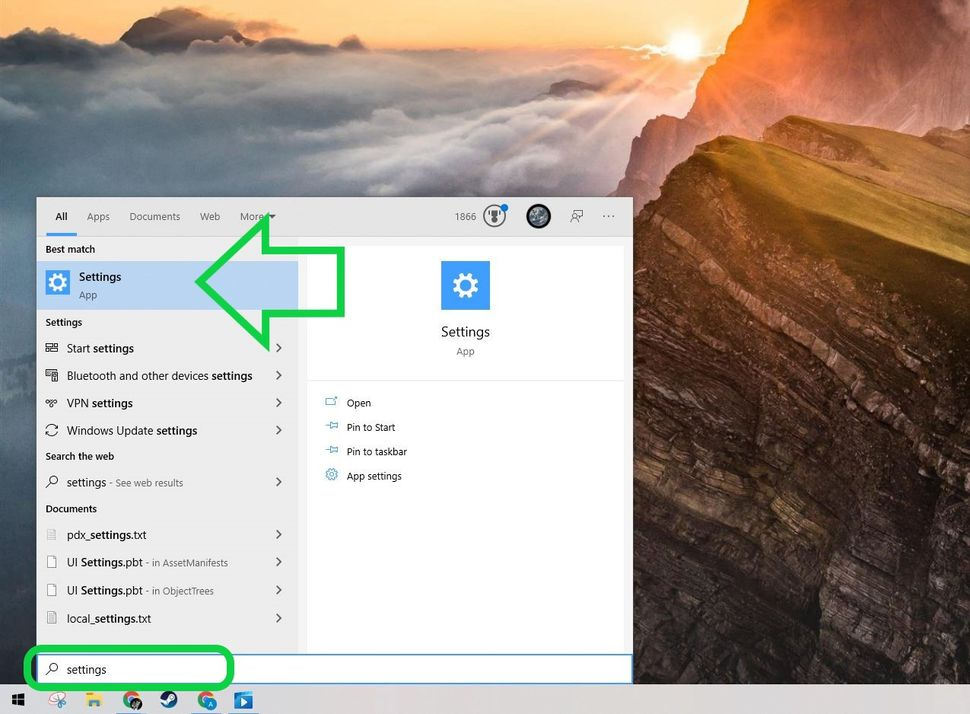Expand the Windows Update settings chevron
Viewport: 970px width, 714px height.
[279, 430]
